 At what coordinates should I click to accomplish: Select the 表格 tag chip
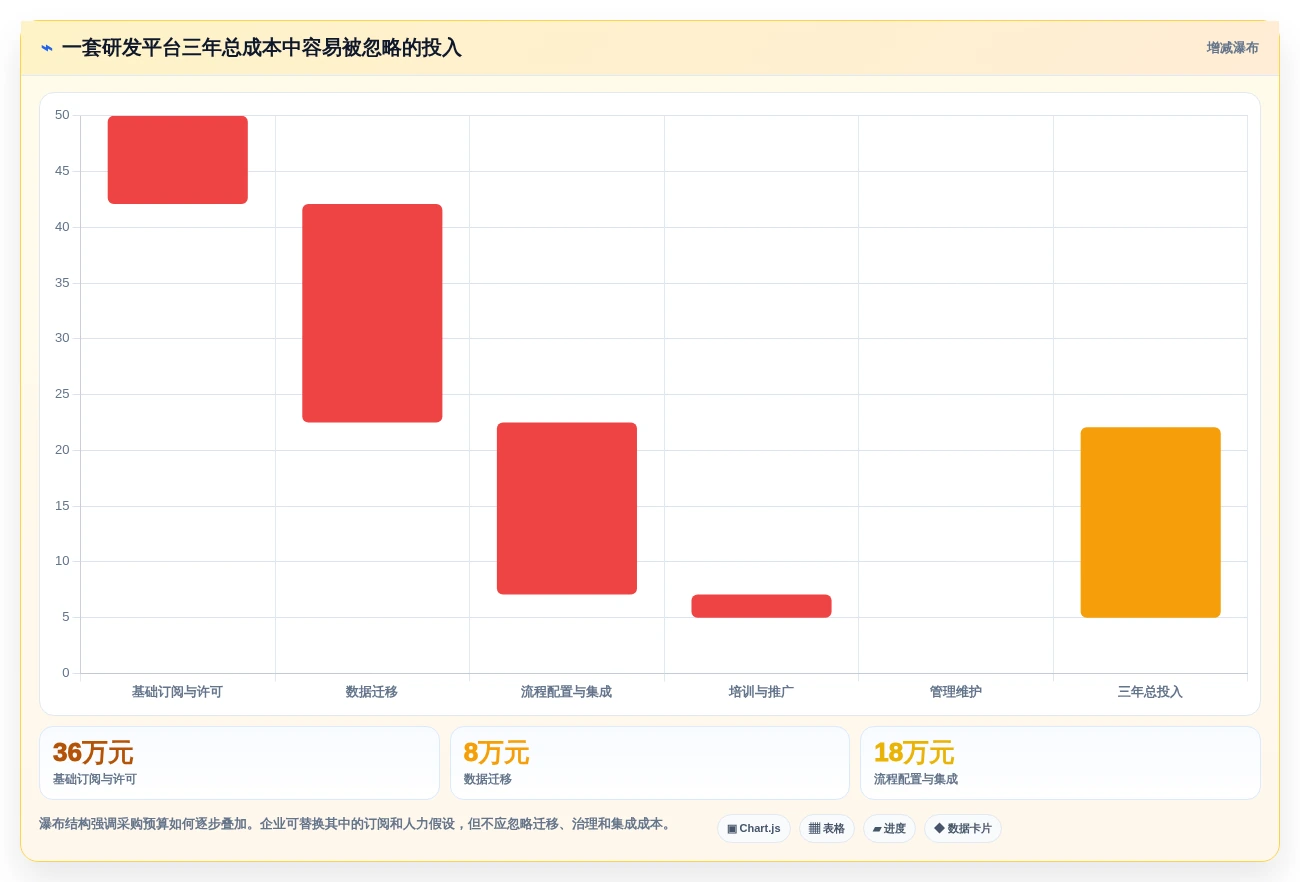click(x=826, y=828)
